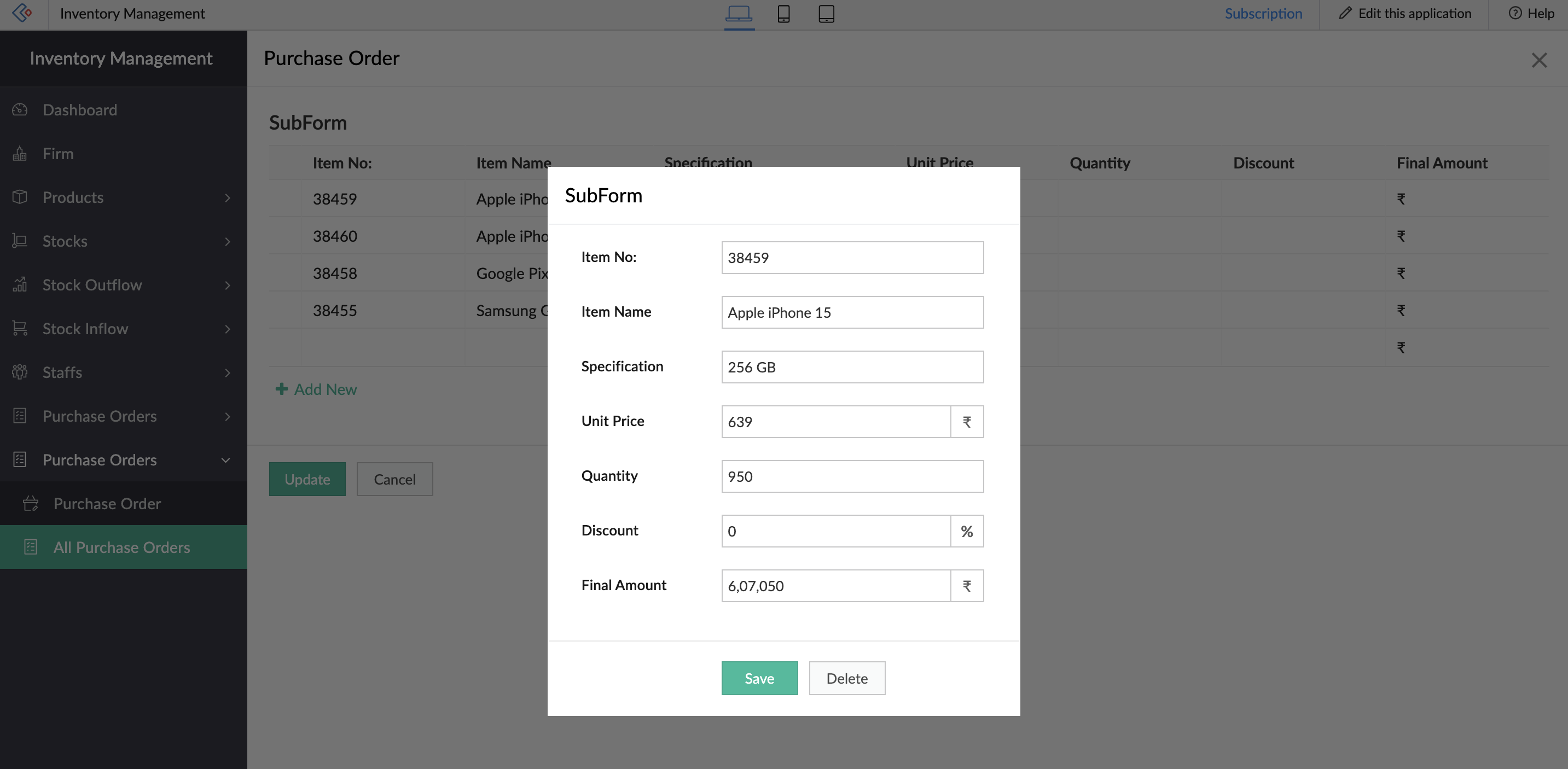Collapse the open Purchase Orders section
Image resolution: width=1568 pixels, height=769 pixels.
tap(226, 460)
